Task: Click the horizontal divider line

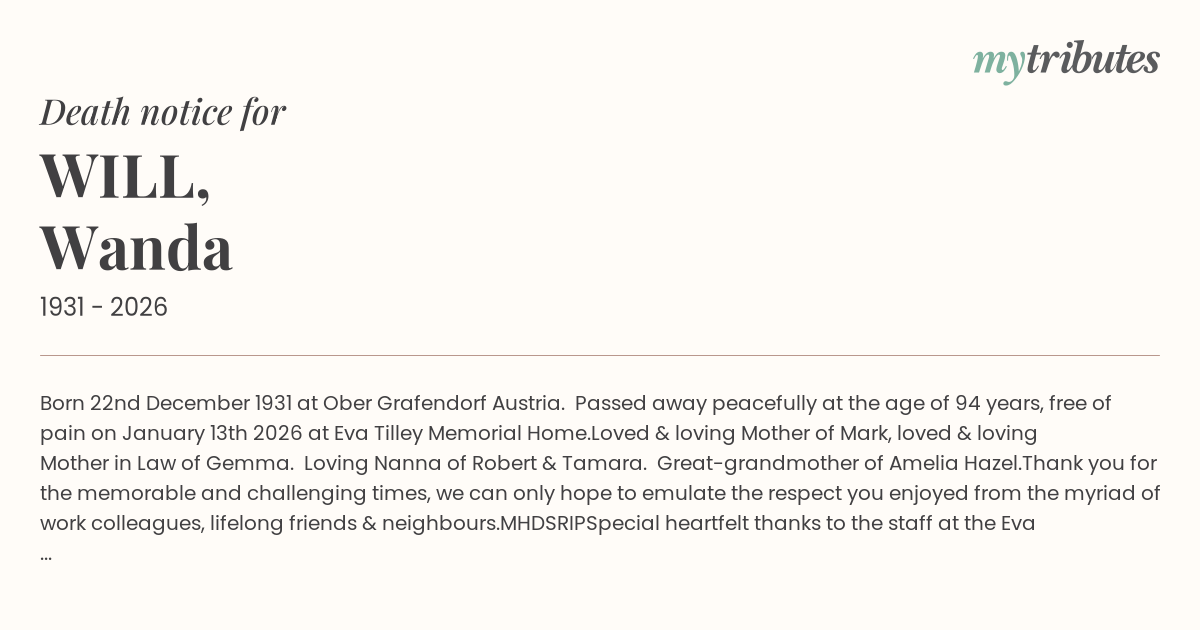Action: pyautogui.click(x=600, y=355)
